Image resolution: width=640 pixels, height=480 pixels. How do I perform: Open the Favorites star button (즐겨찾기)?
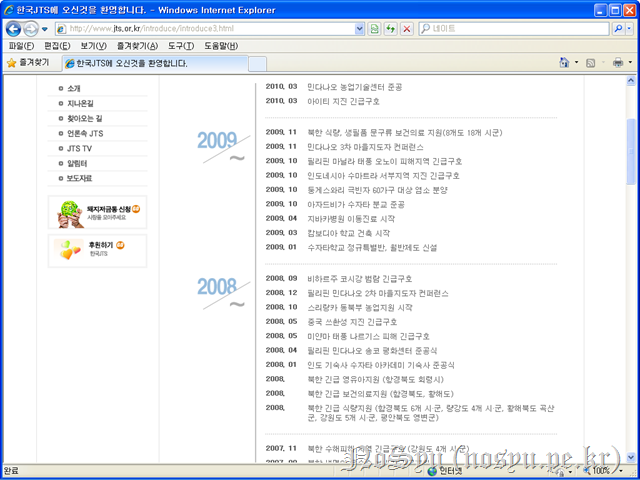click(26, 63)
